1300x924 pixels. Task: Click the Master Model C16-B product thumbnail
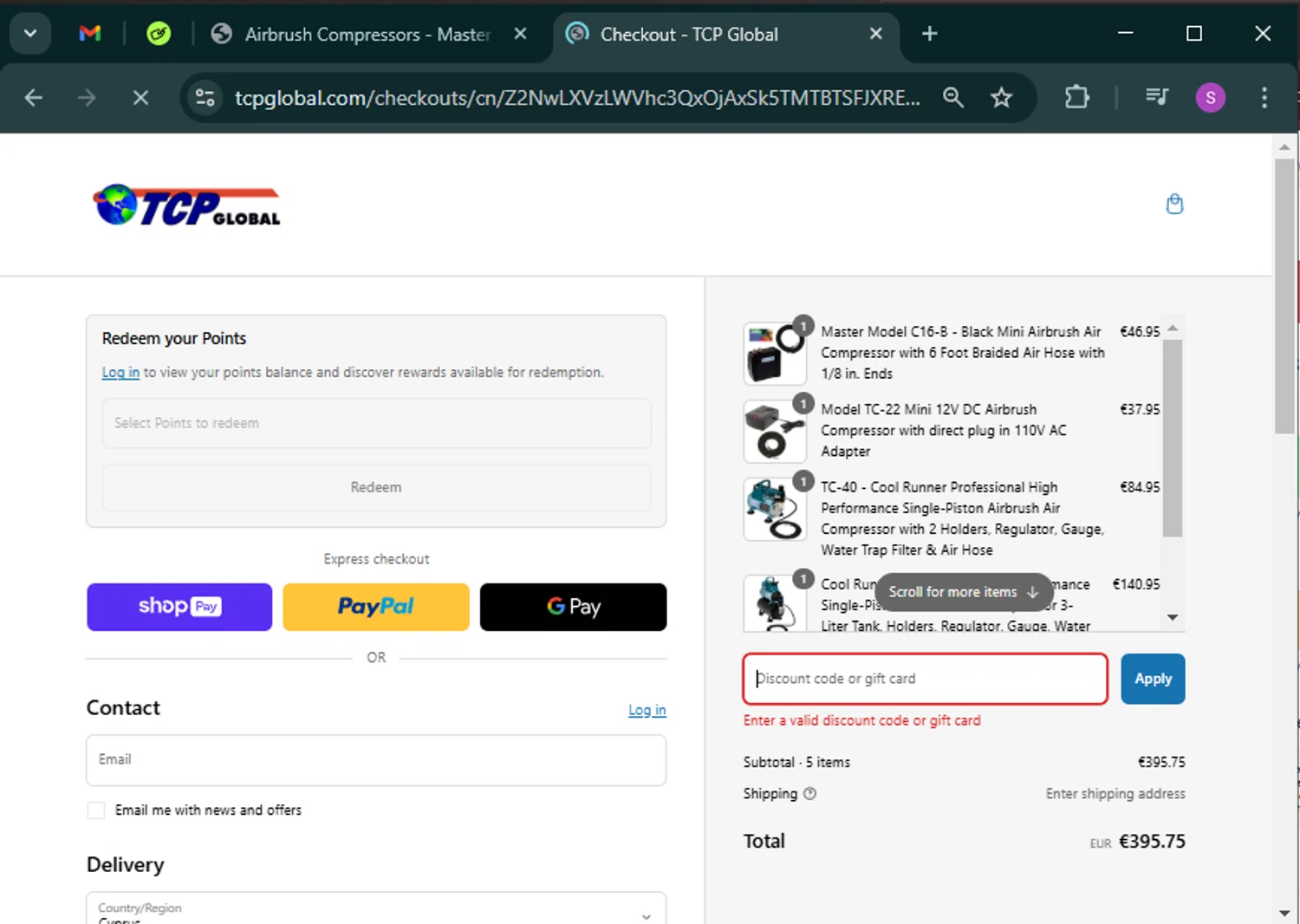pyautogui.click(x=775, y=354)
